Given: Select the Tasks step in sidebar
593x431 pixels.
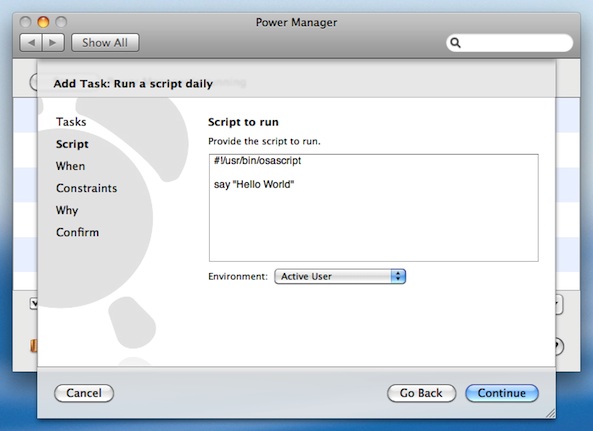Looking at the screenshot, I should click(71, 122).
